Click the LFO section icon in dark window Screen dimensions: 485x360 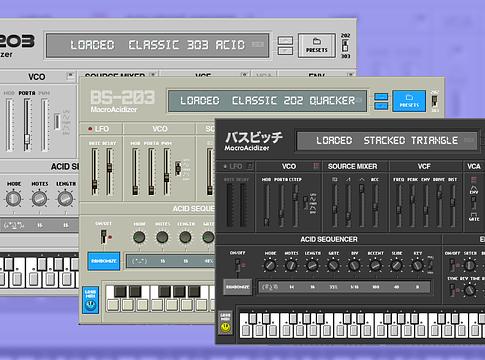pyautogui.click(x=250, y=166)
